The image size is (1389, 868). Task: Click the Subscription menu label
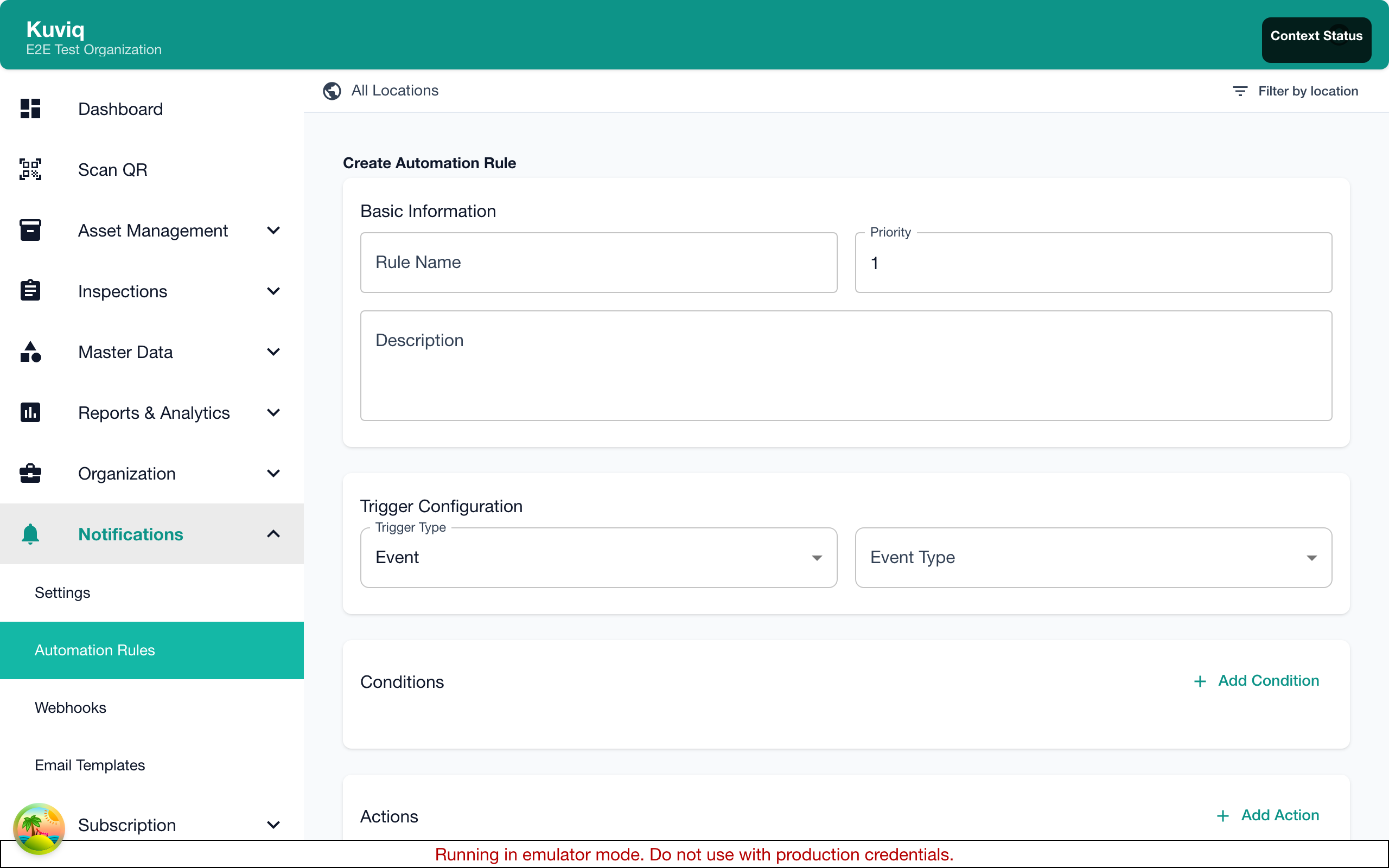[x=127, y=825]
